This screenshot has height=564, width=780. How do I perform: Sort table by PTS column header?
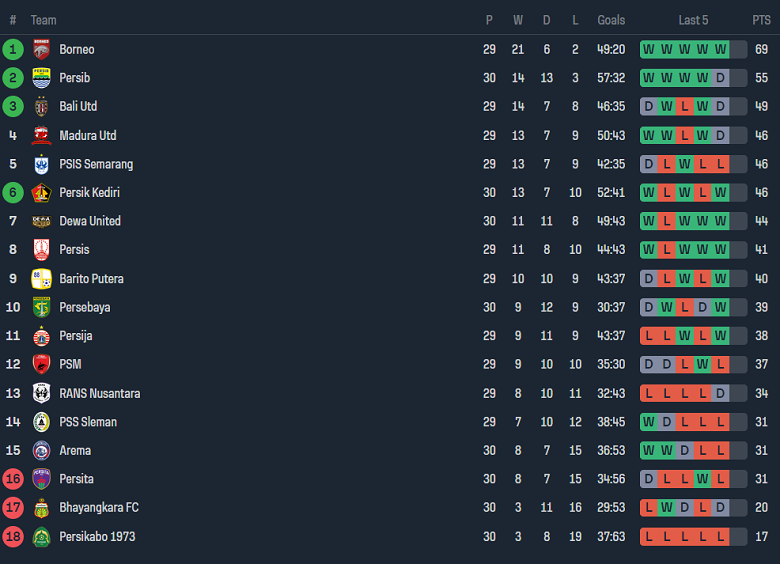point(761,20)
